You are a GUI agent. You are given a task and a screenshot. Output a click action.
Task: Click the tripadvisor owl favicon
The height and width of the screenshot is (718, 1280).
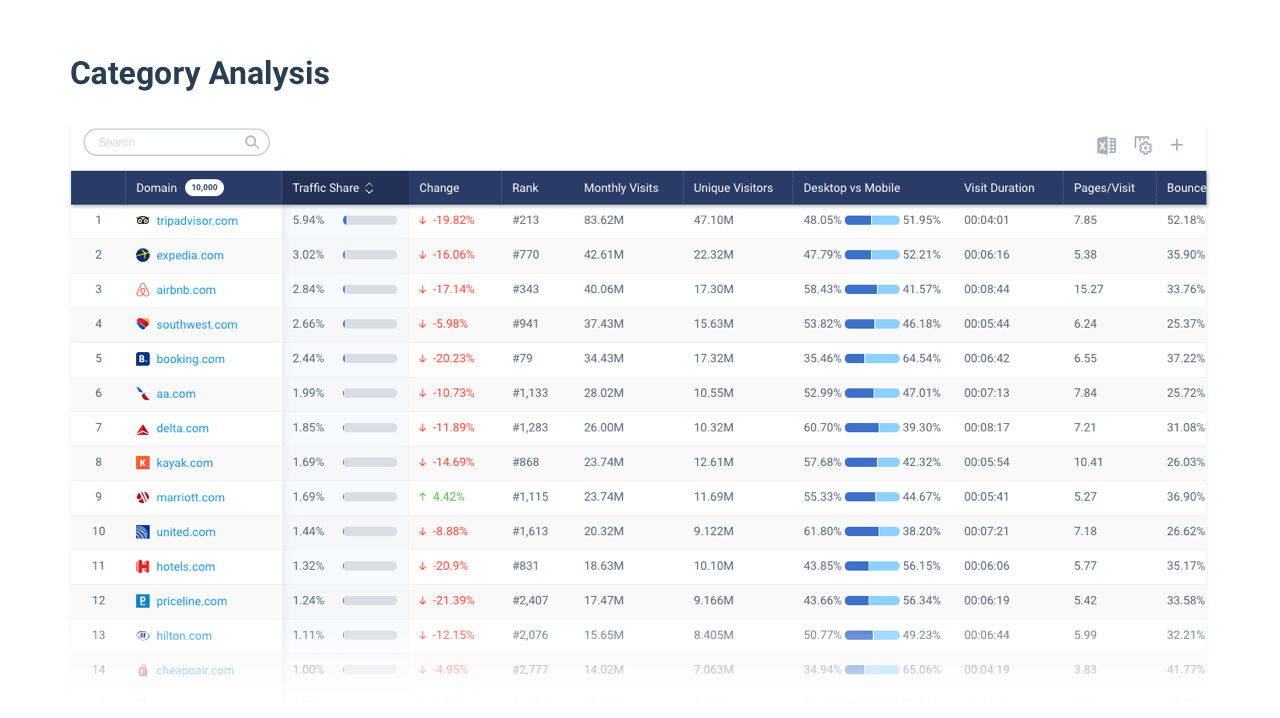(143, 221)
